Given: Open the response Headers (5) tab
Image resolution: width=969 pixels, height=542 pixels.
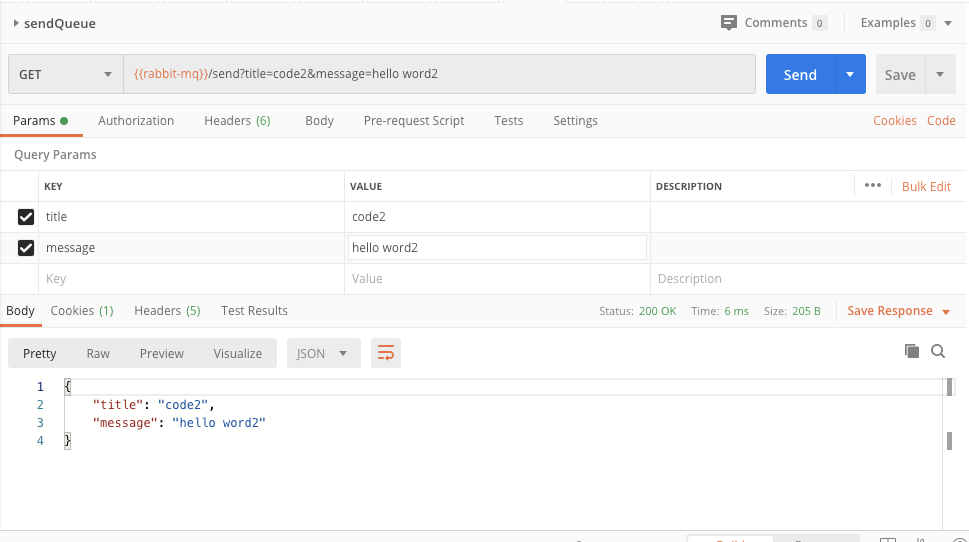Looking at the screenshot, I should tap(167, 311).
